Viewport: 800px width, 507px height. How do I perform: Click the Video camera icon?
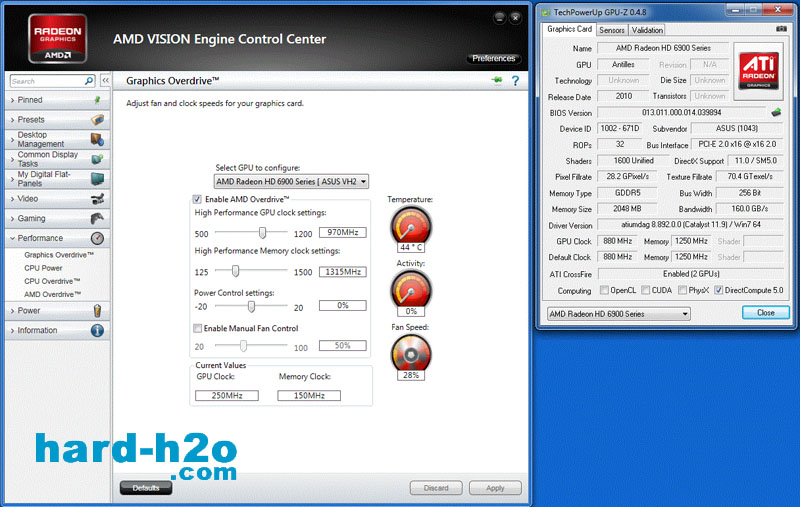[x=97, y=199]
